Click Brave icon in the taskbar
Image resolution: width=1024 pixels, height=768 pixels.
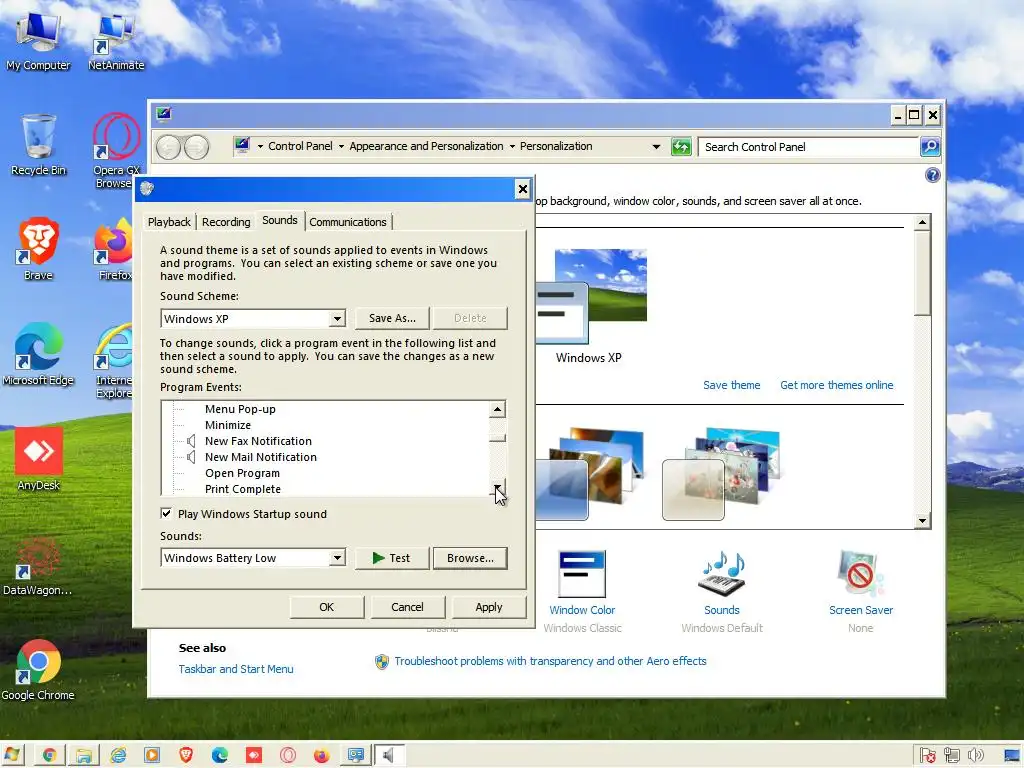pyautogui.click(x=186, y=756)
